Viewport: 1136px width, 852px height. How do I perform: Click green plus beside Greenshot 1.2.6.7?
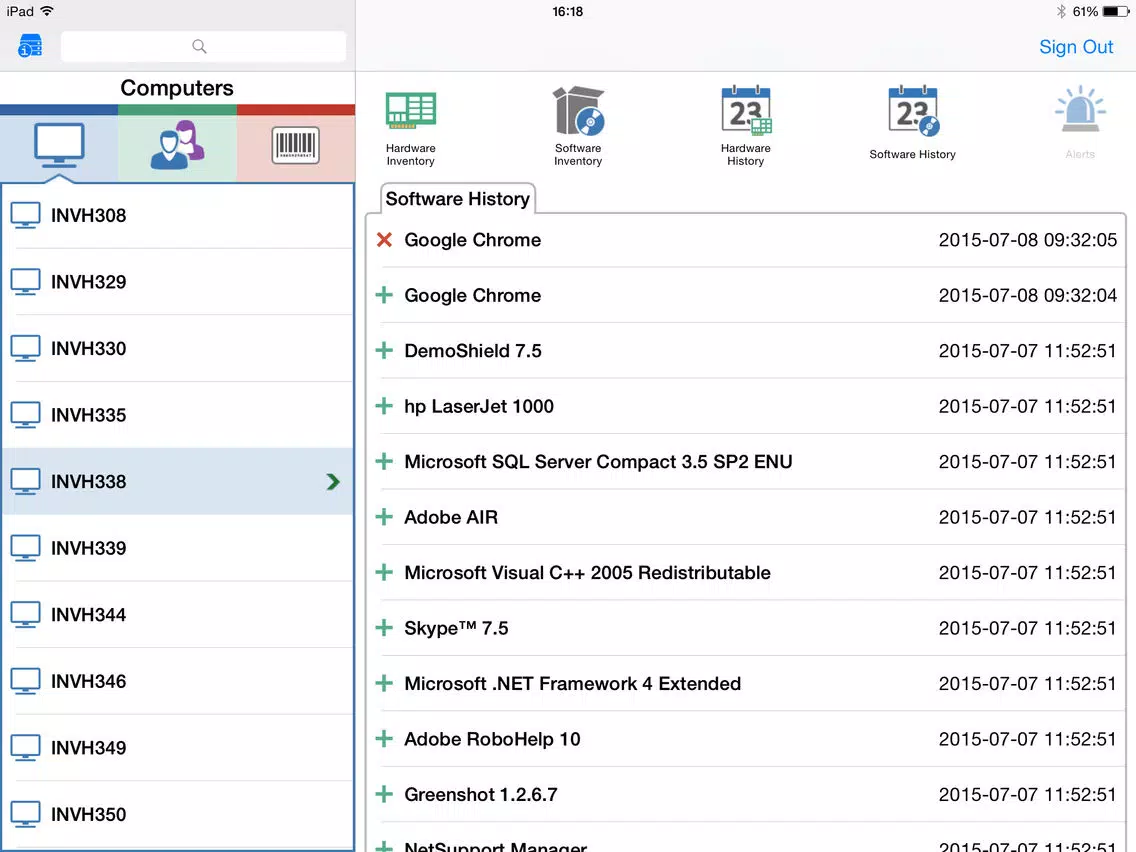385,795
